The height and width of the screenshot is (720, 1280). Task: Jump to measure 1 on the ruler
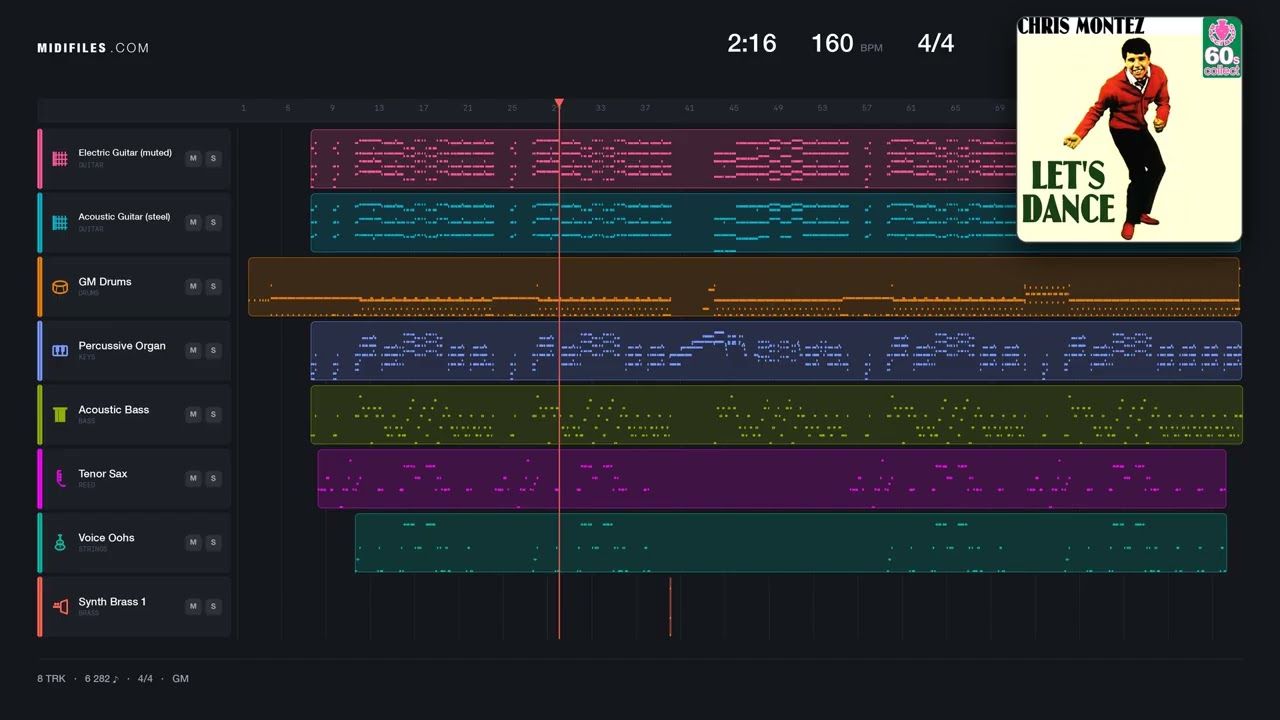[x=243, y=108]
